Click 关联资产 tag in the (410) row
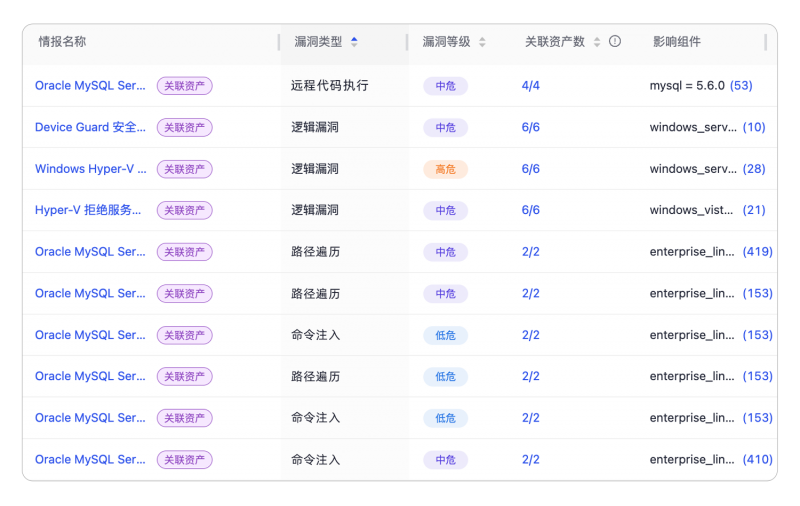 pyautogui.click(x=185, y=460)
